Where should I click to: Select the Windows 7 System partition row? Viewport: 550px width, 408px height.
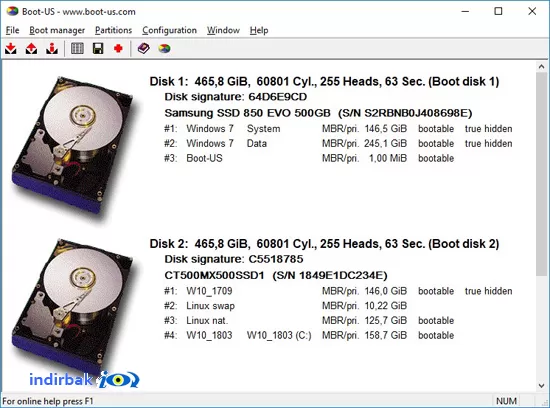click(338, 129)
